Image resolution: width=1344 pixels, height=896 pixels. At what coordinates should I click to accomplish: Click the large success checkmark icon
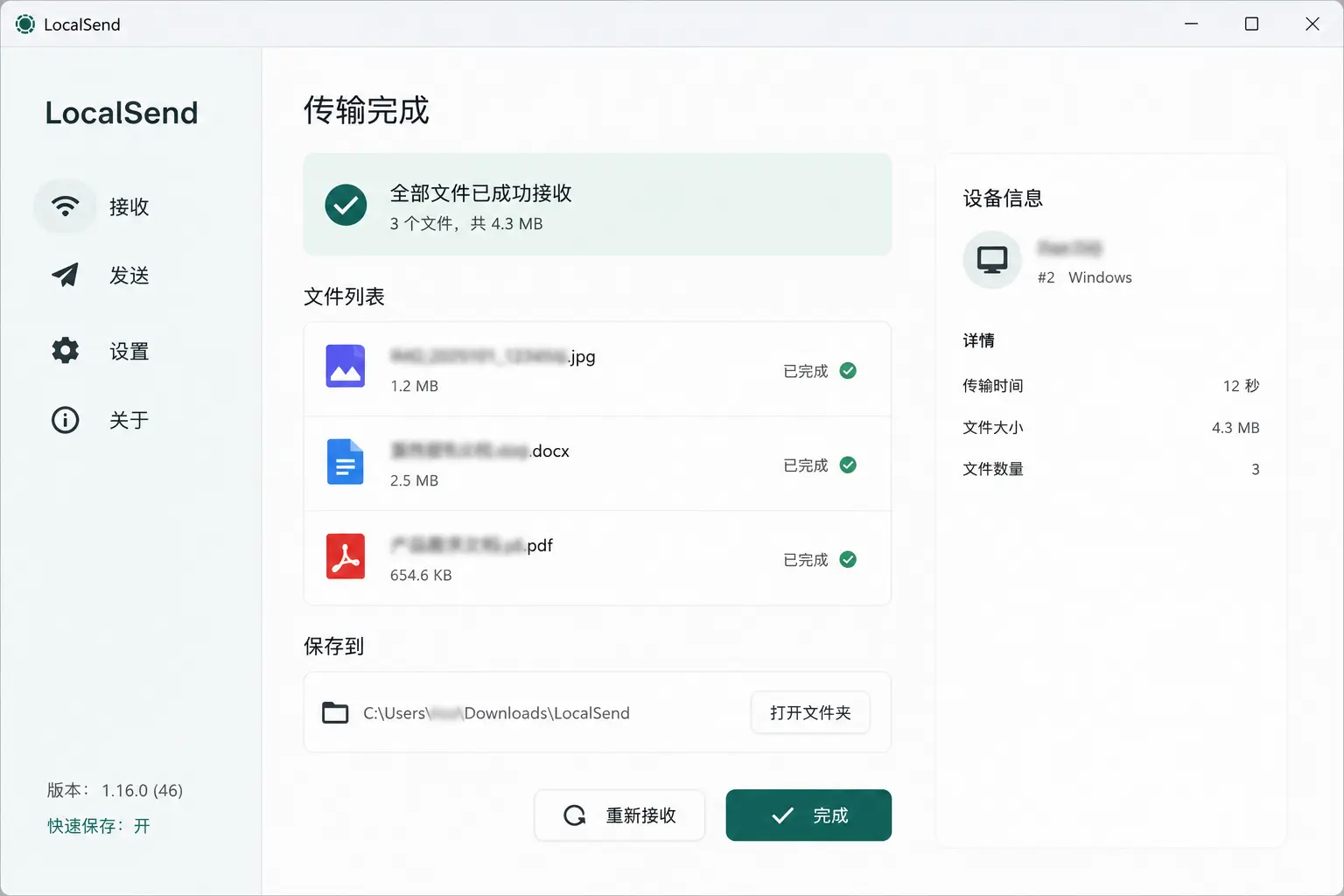[346, 205]
